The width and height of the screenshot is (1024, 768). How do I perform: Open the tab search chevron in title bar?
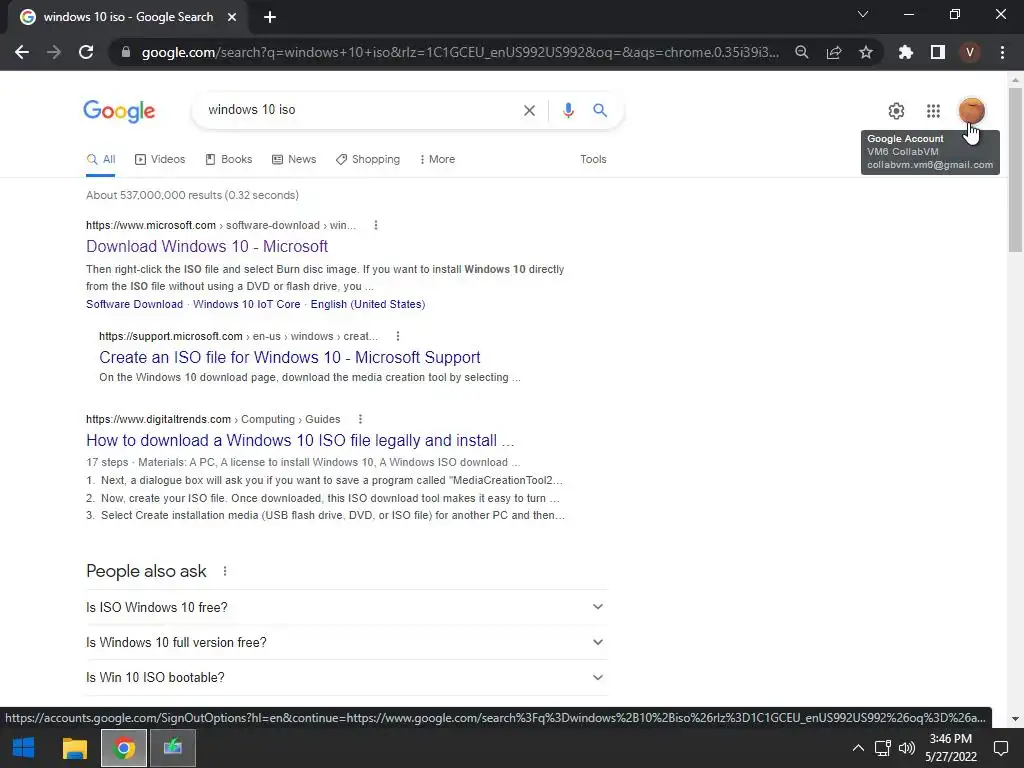point(863,14)
